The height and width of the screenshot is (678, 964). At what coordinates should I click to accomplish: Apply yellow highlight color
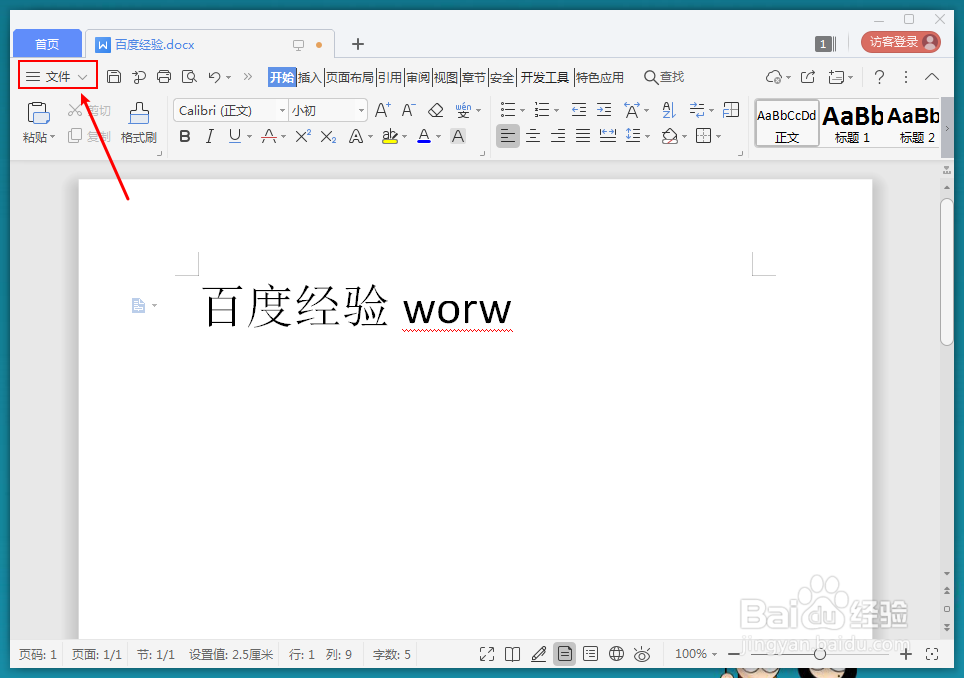(390, 136)
